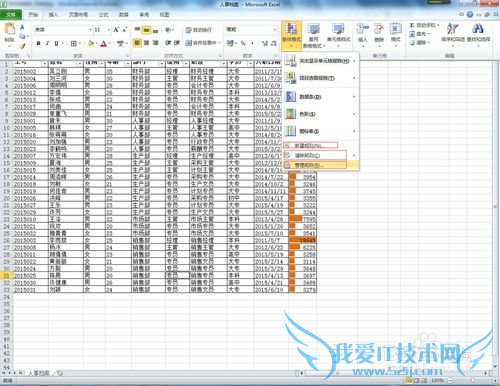Open the font name dropdown
500x386 pixels.
tap(90, 30)
